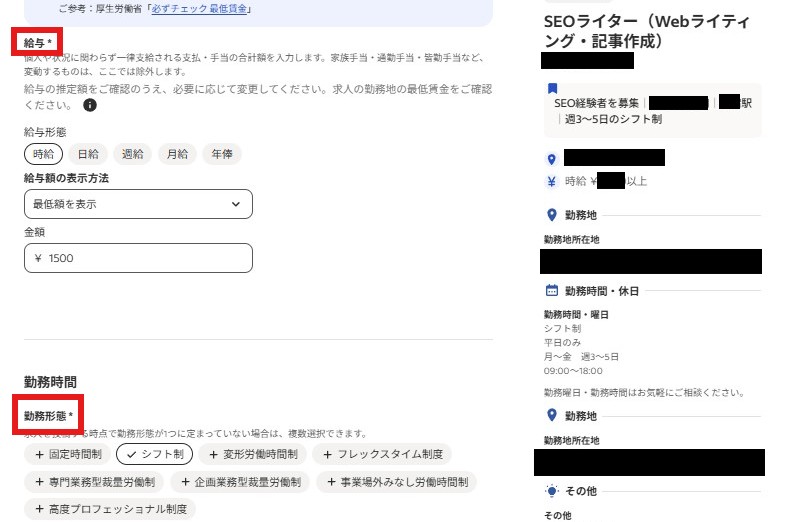Click the info icon beside salary description
This screenshot has width=800, height=522.
[x=90, y=105]
